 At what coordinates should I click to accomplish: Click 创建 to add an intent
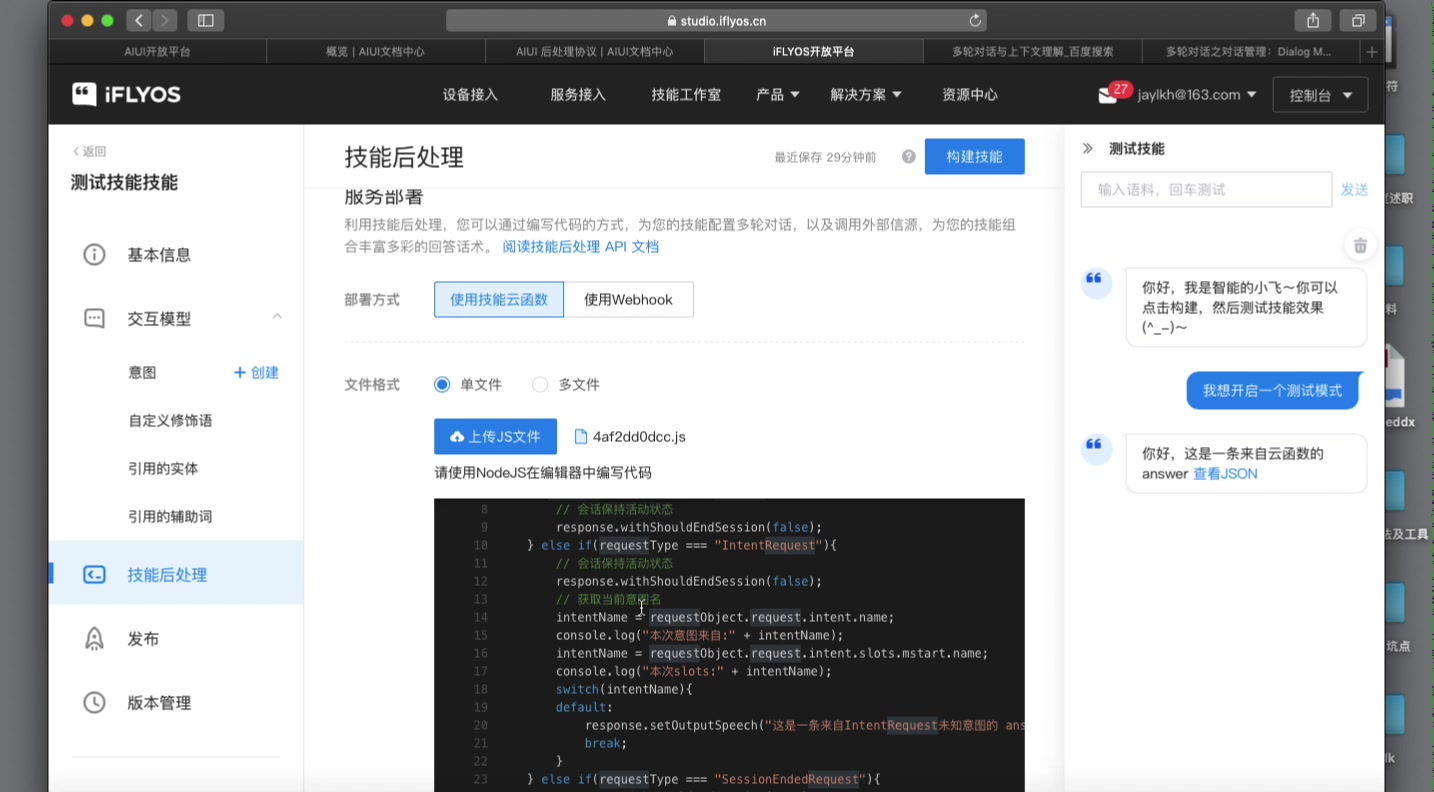pos(256,373)
